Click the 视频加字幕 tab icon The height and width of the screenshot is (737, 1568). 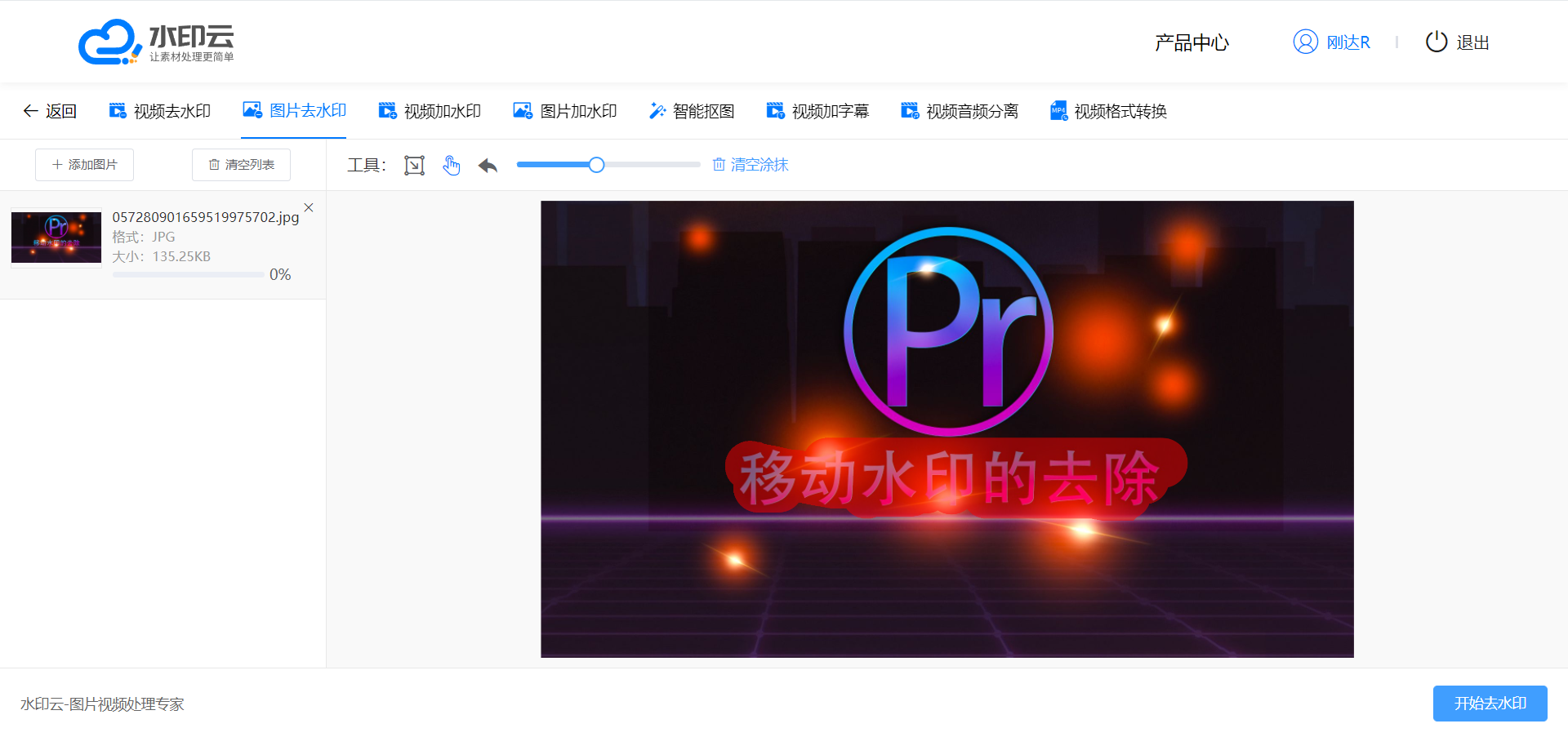point(775,110)
